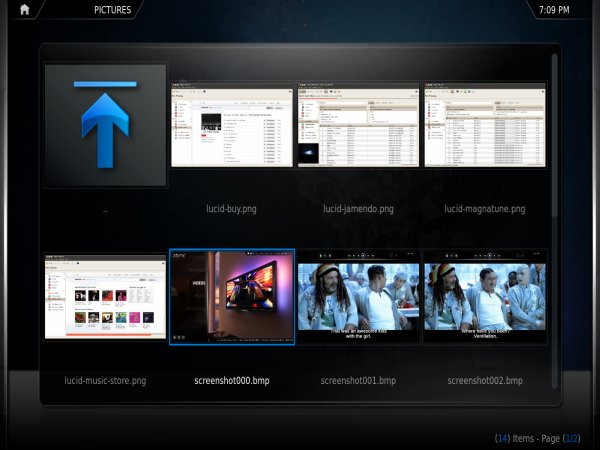Click the screenshot000.bmp filename label
The width and height of the screenshot is (600, 450).
(x=231, y=381)
